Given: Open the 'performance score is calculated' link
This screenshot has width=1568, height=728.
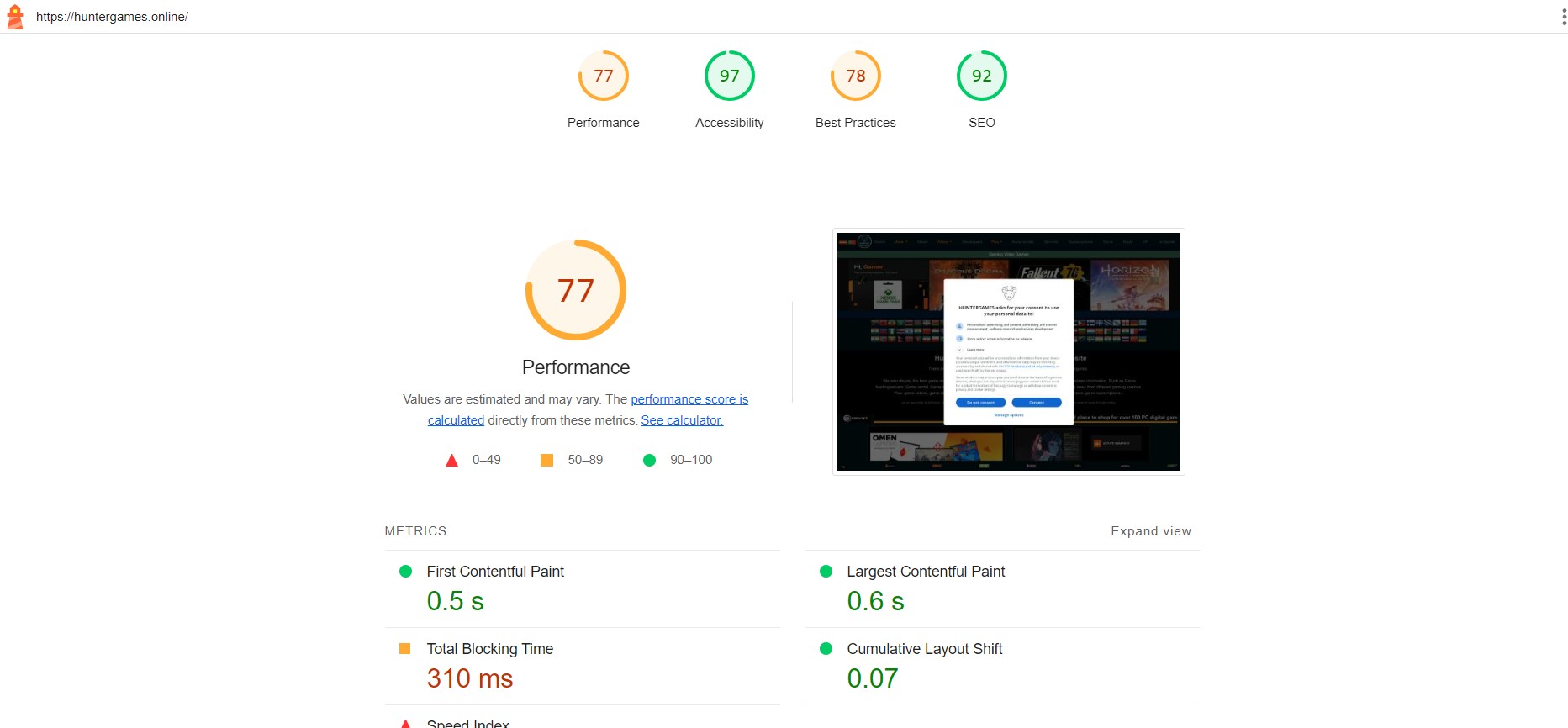Looking at the screenshot, I should click(x=689, y=399).
